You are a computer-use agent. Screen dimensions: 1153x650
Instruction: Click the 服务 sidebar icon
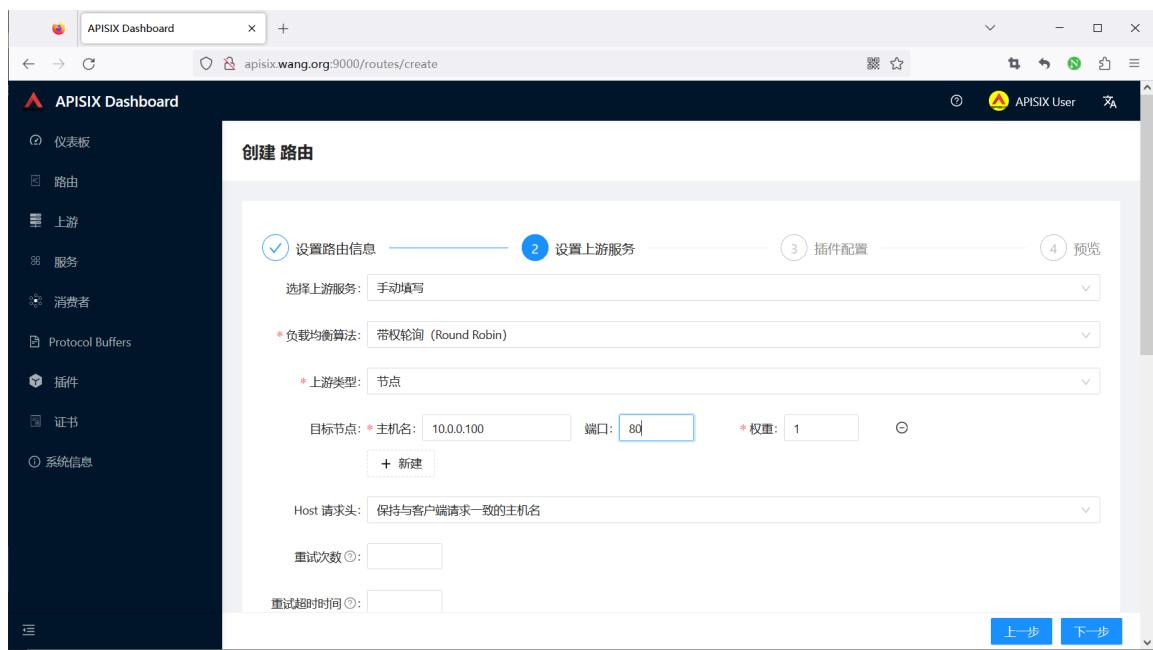click(x=35, y=260)
